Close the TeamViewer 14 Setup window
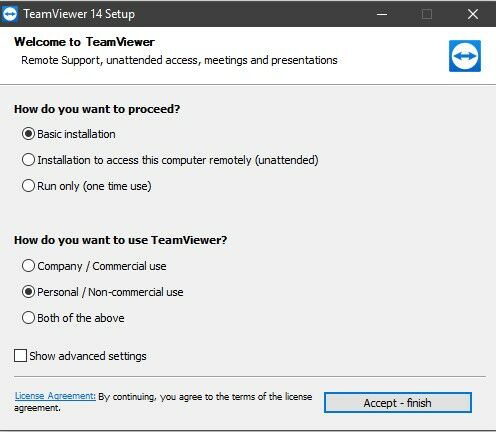 [x=473, y=14]
